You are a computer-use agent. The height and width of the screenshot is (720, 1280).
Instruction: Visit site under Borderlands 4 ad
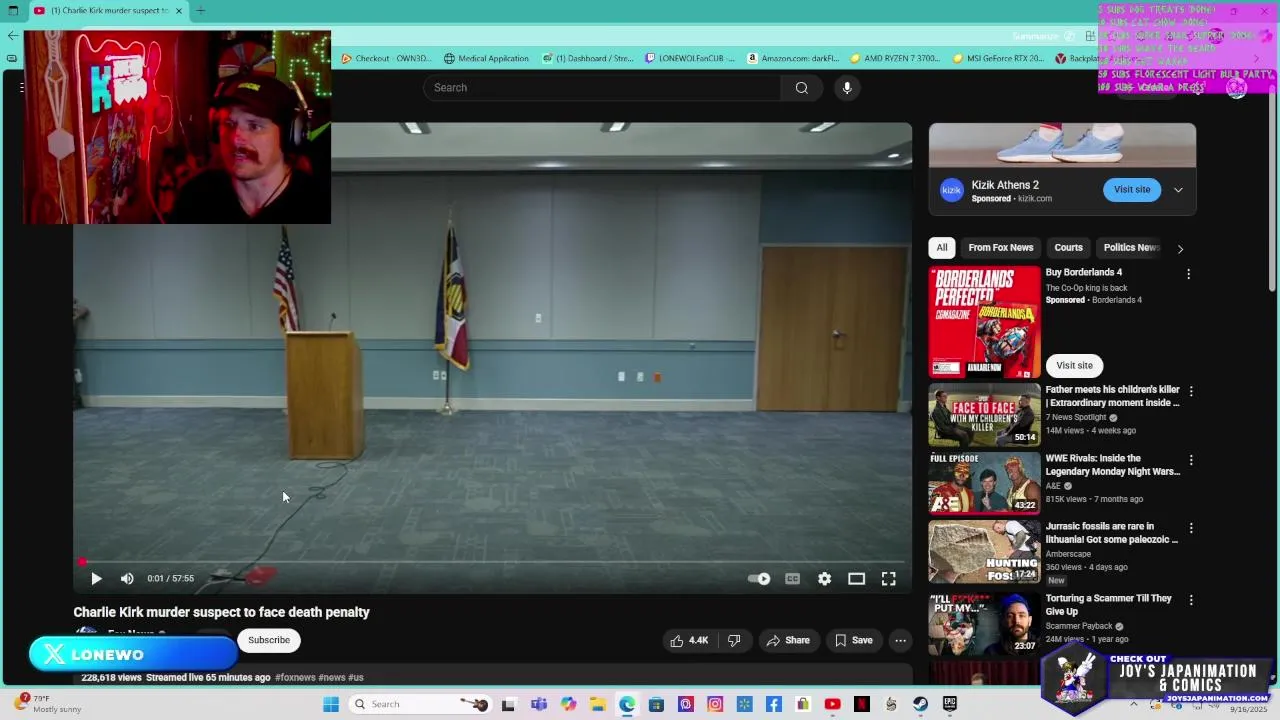coord(1074,365)
